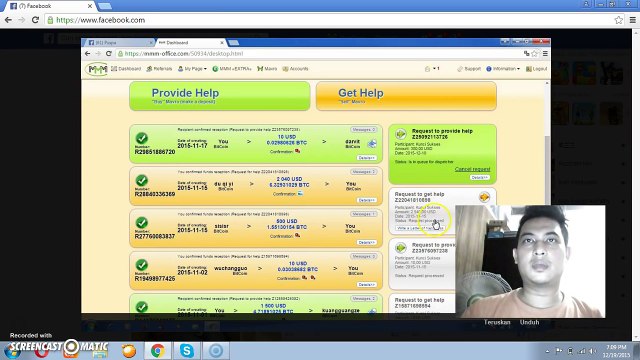
Task: Click the Provide Help button
Action: coord(220,96)
